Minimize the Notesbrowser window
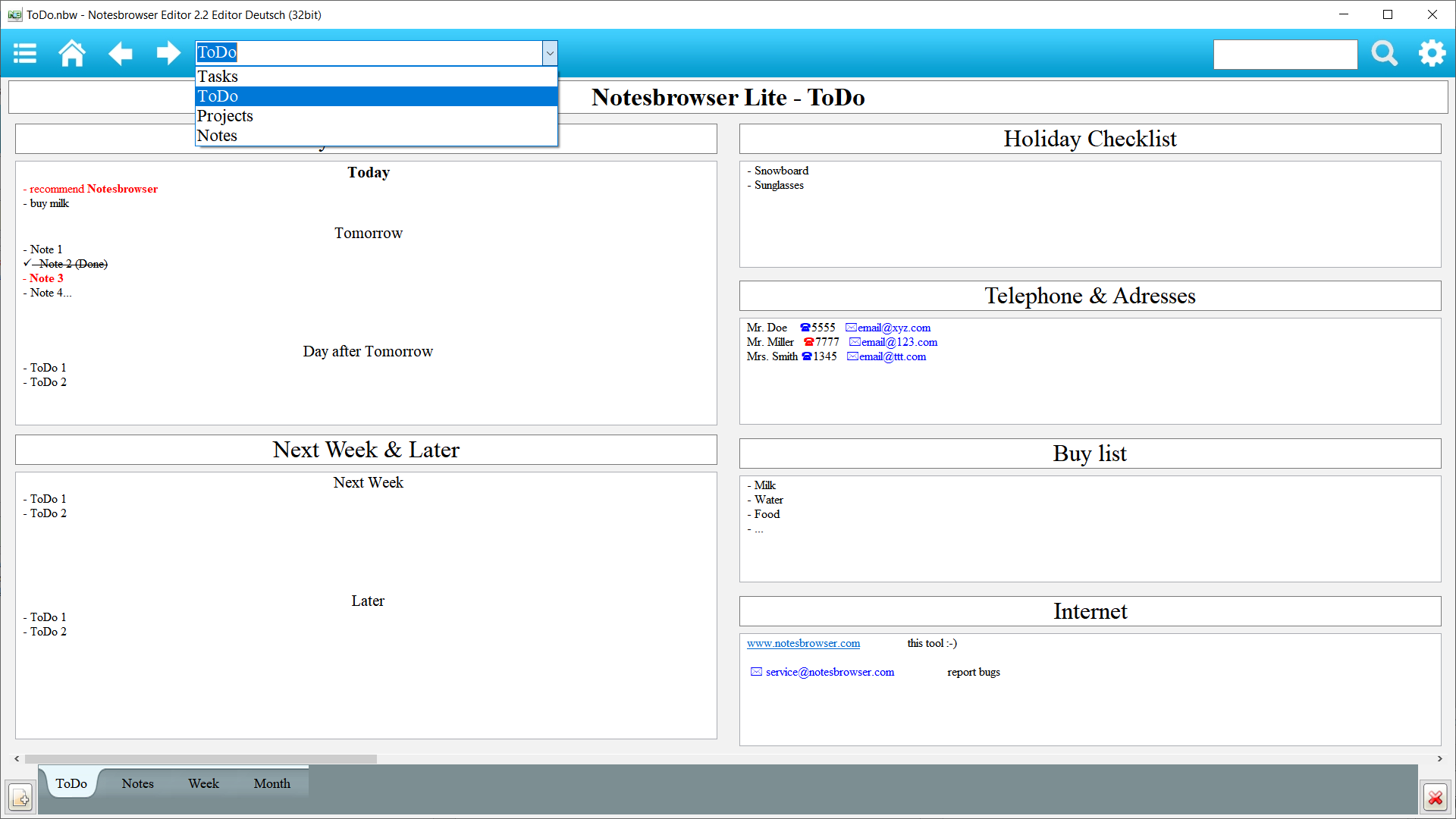 point(1343,14)
